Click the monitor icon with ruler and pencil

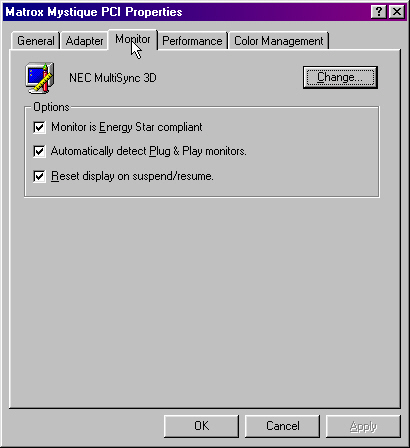click(x=40, y=78)
